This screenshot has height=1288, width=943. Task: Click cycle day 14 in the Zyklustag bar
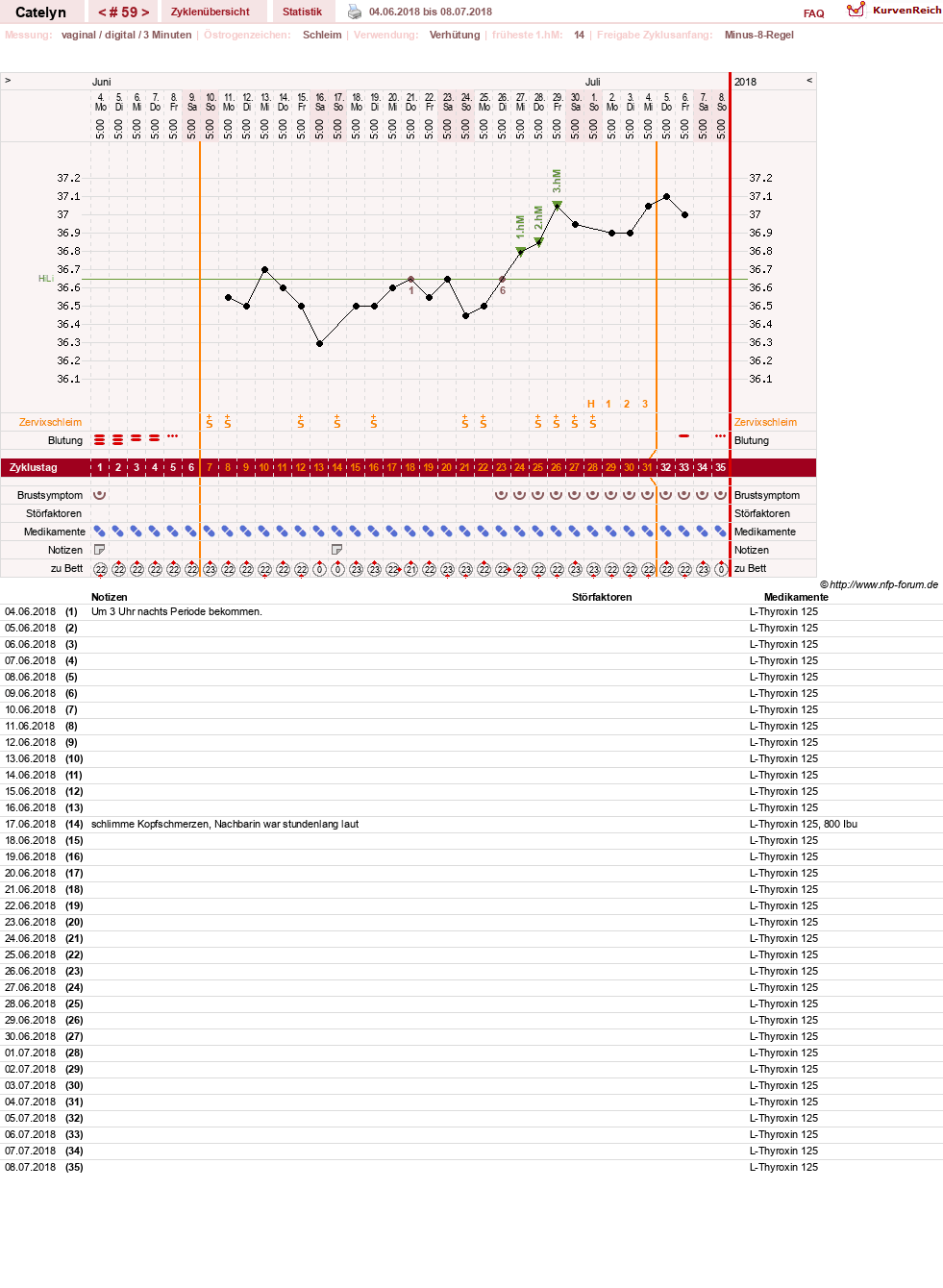point(336,467)
